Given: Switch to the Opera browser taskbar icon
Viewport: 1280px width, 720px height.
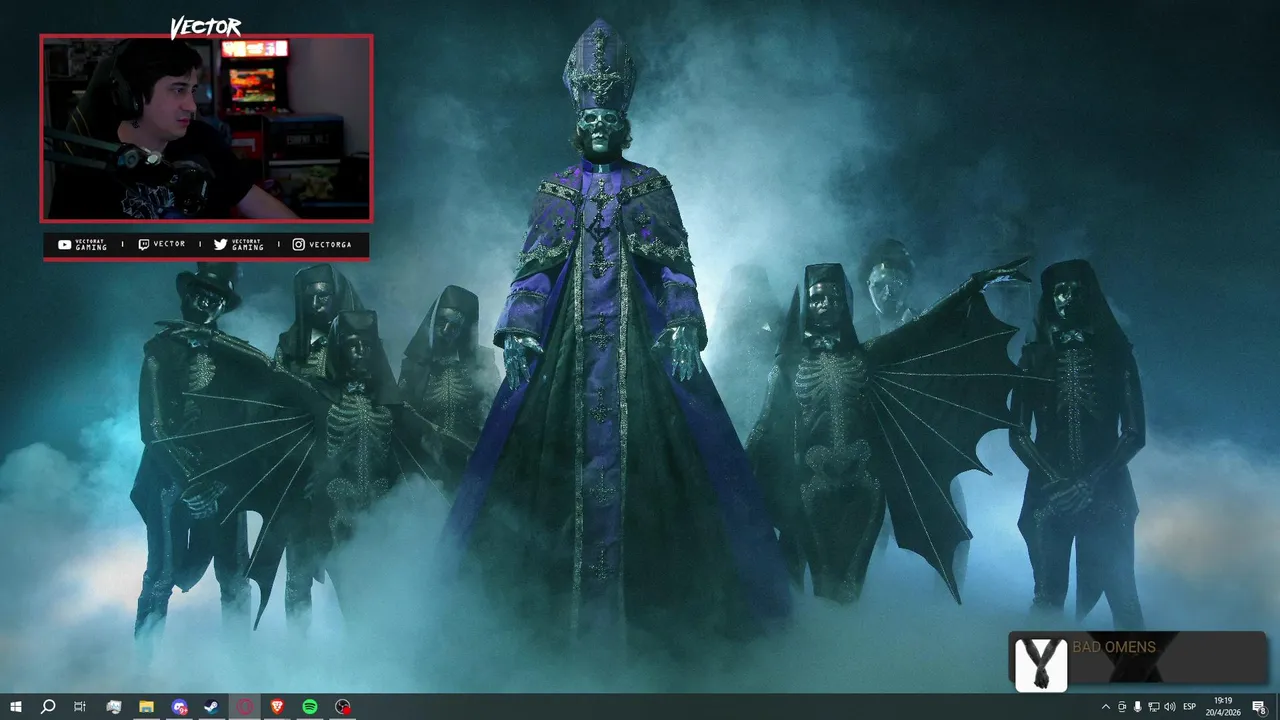Looking at the screenshot, I should [245, 707].
